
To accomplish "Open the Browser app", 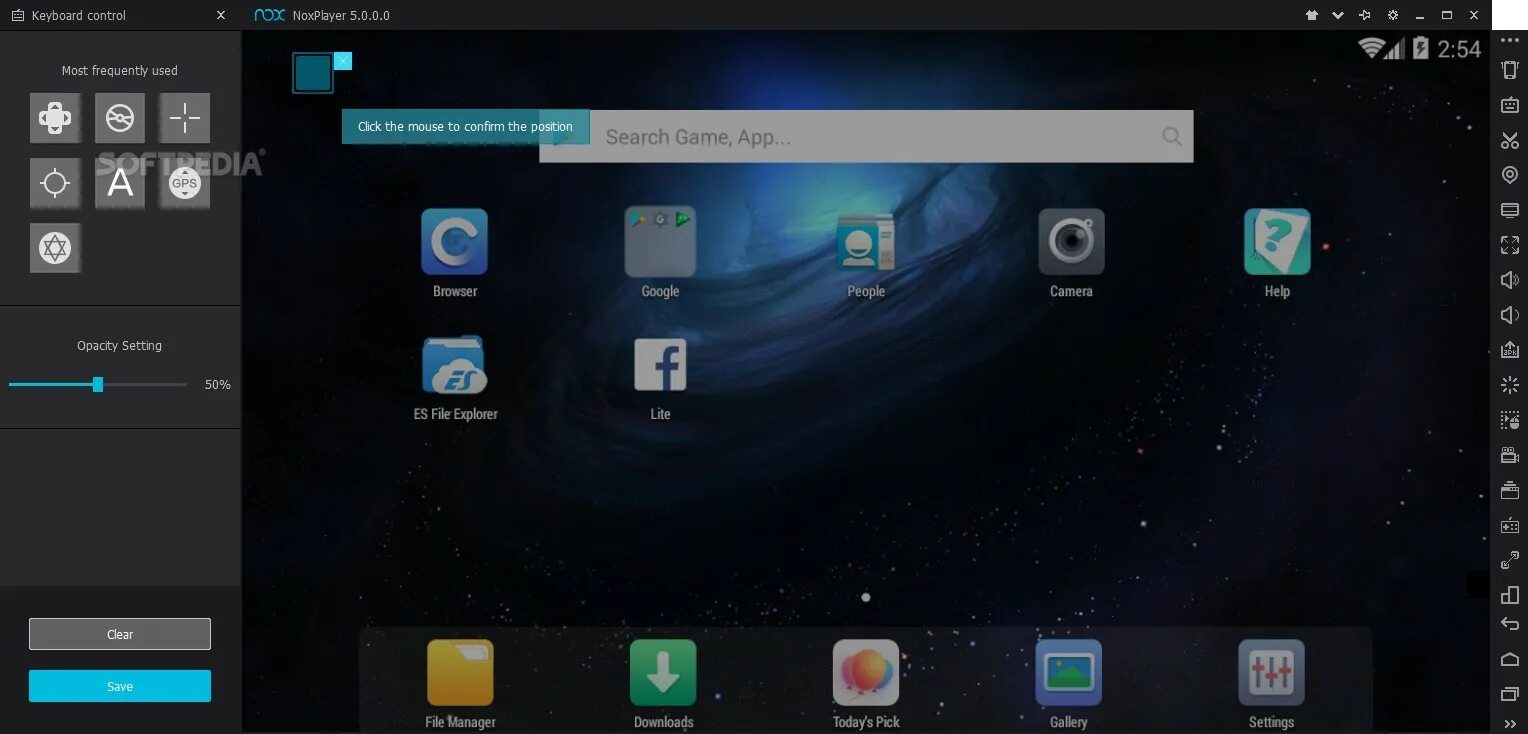I will pyautogui.click(x=455, y=254).
